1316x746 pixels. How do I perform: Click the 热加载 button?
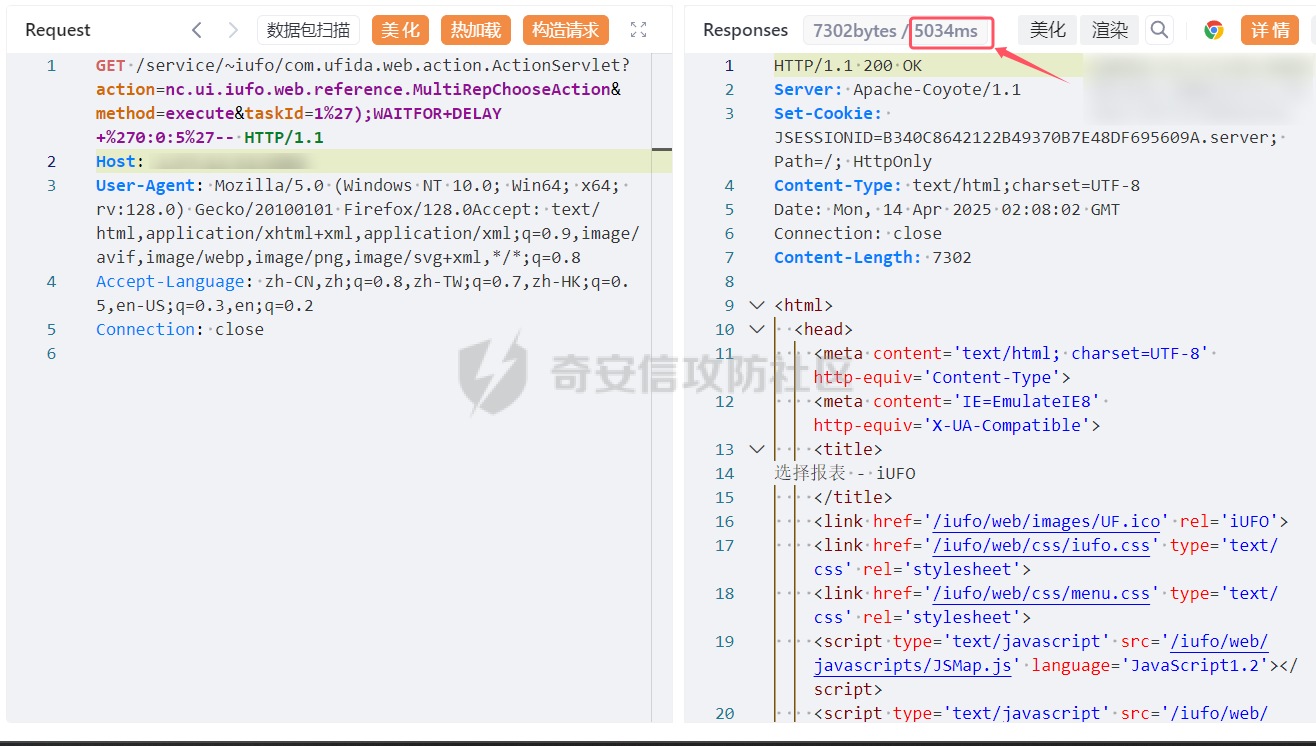(x=476, y=30)
